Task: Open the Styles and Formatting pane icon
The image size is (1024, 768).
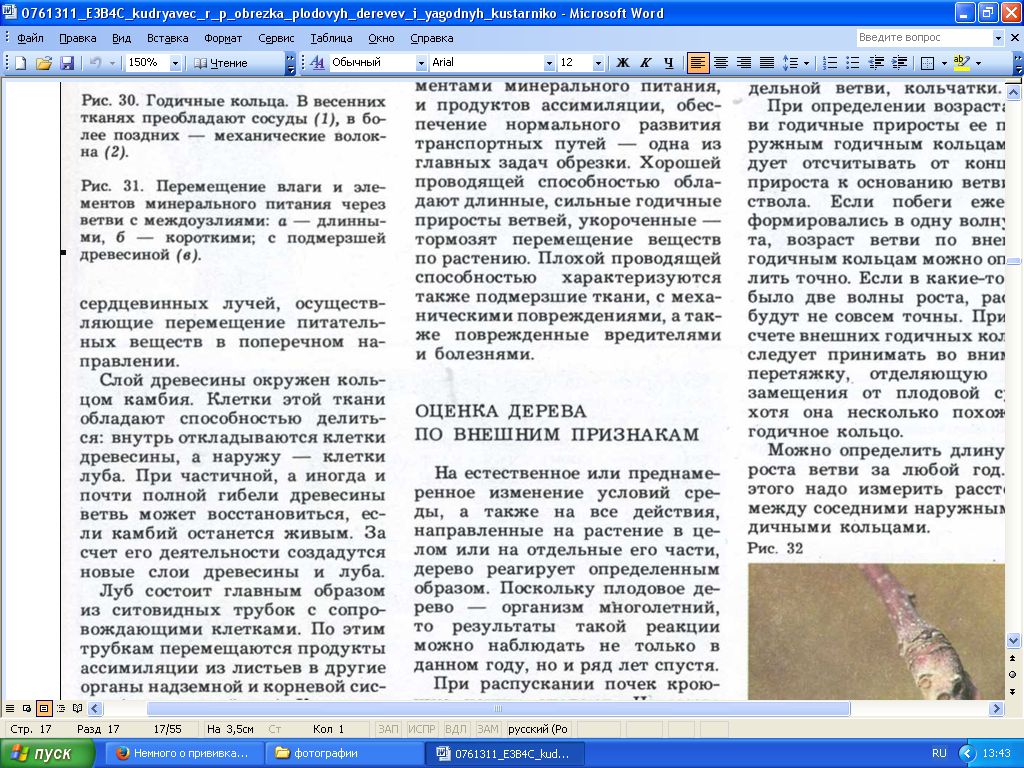Action: pos(317,62)
